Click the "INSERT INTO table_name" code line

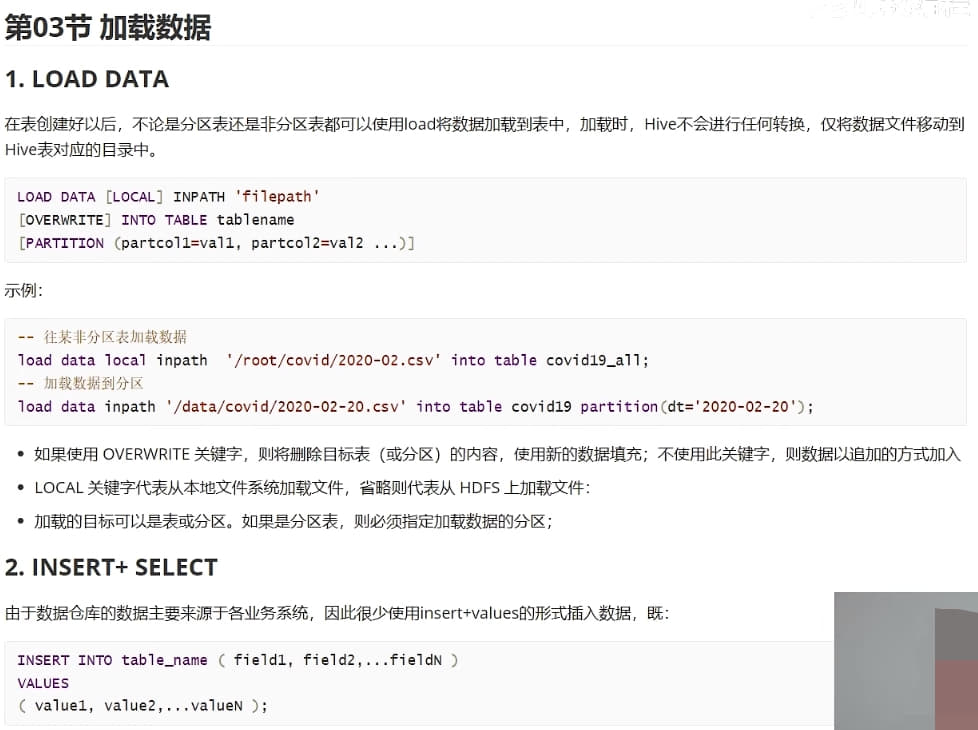point(237,660)
